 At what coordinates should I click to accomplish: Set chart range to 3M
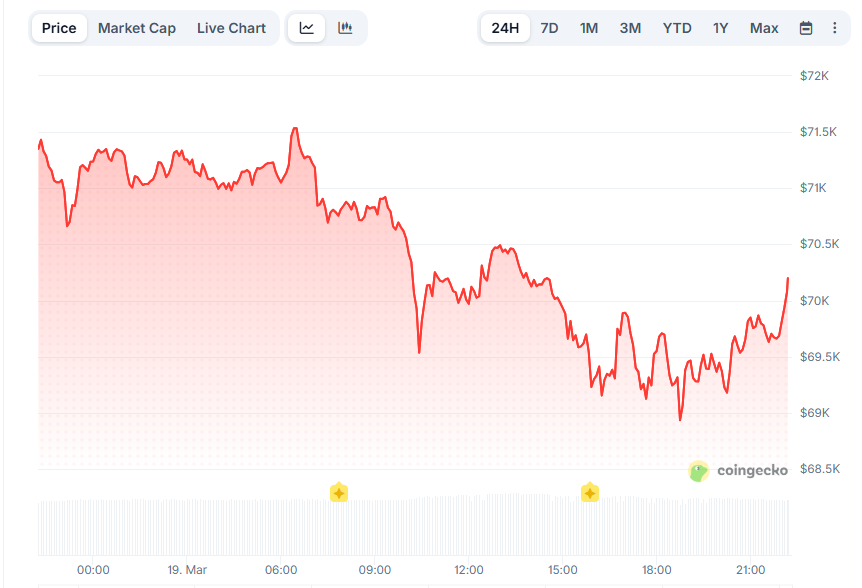pos(630,28)
